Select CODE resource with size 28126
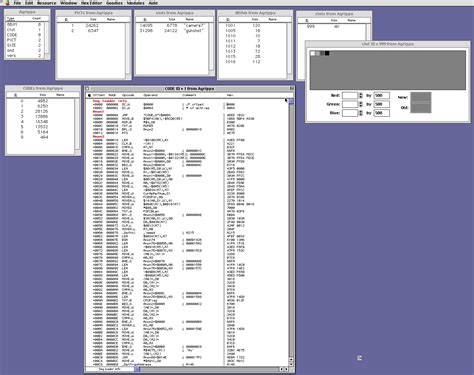The width and height of the screenshot is (474, 375). pos(41,111)
